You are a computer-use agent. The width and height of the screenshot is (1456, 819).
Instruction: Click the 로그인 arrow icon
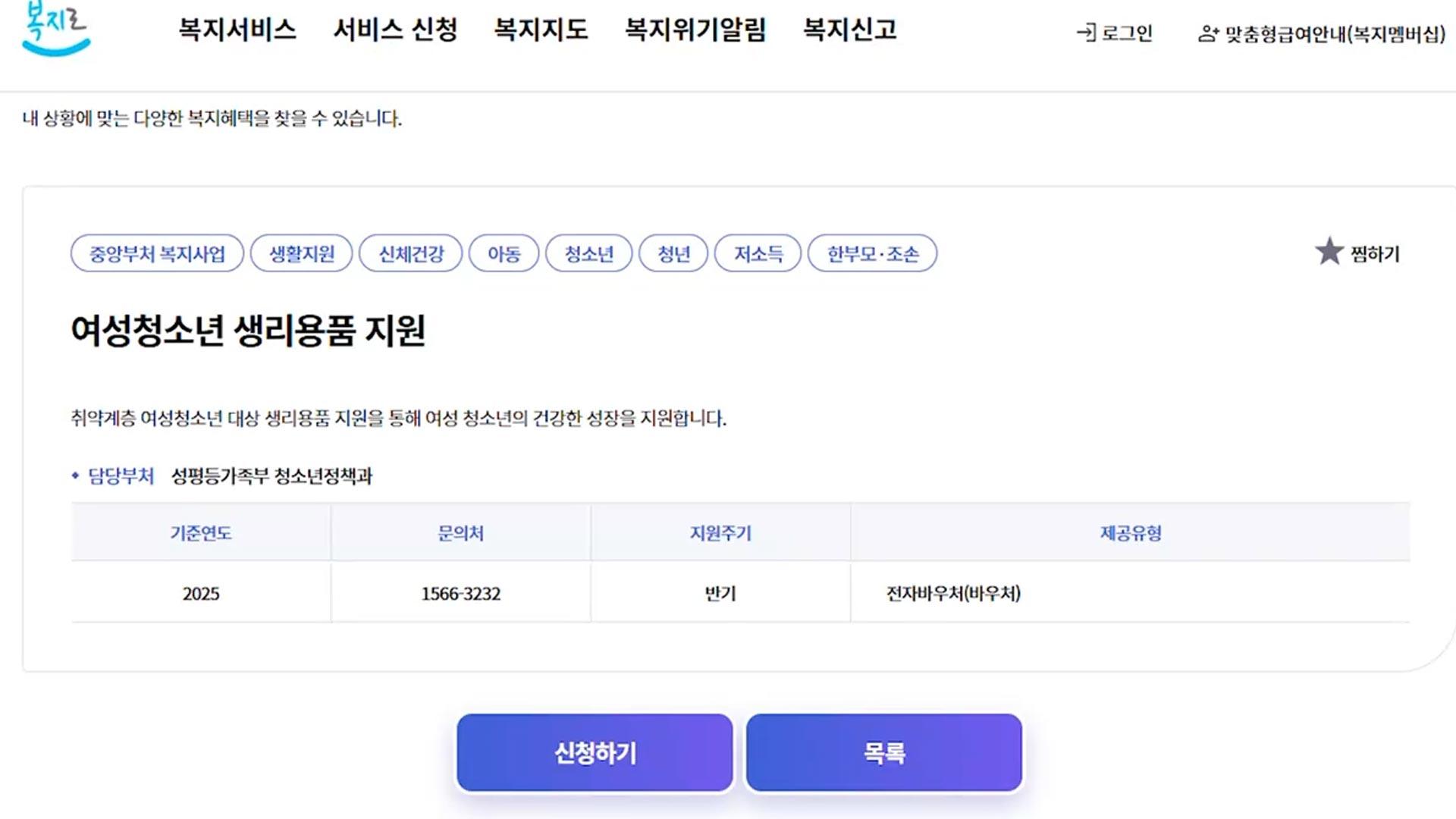1087,33
